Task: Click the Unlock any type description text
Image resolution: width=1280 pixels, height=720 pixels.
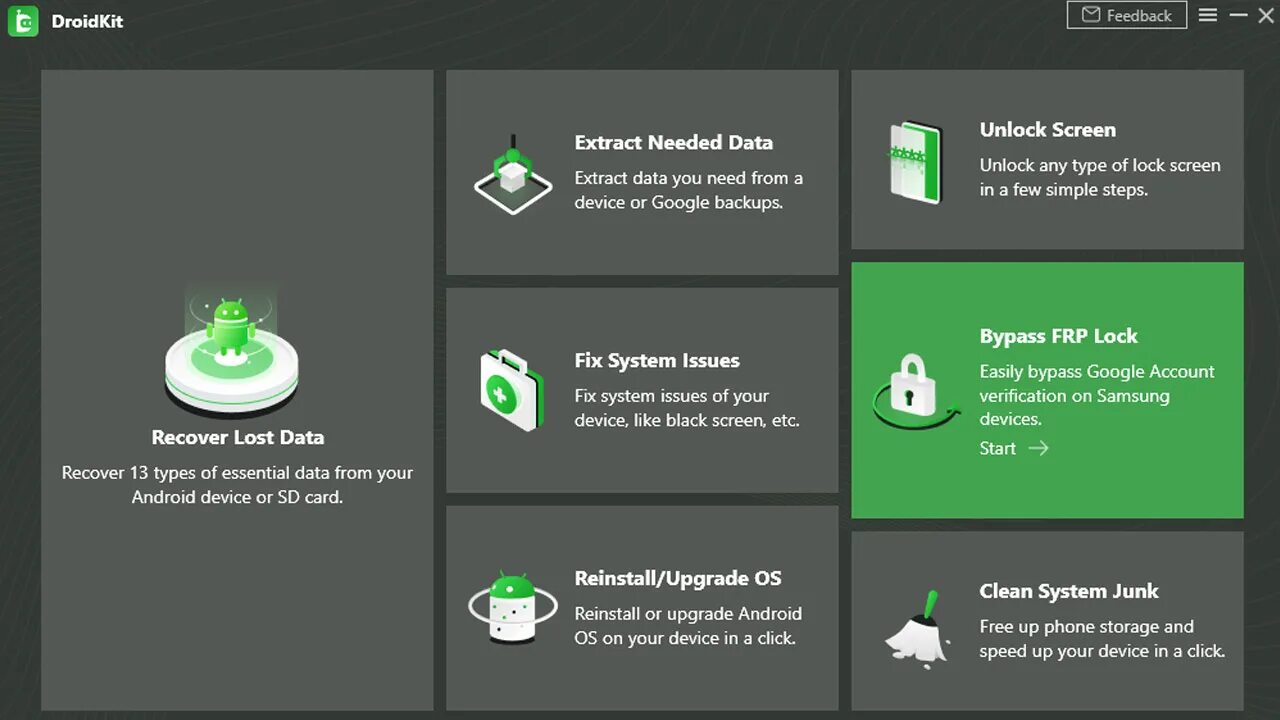Action: [1100, 177]
